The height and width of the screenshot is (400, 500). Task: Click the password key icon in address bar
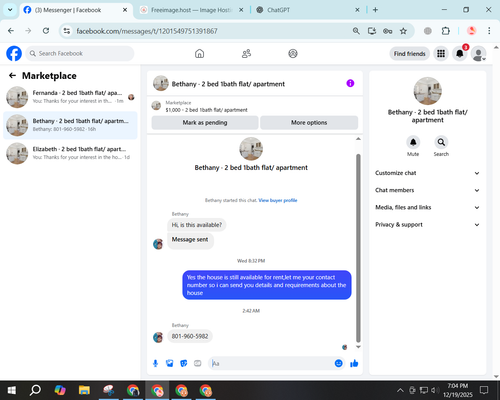387,31
